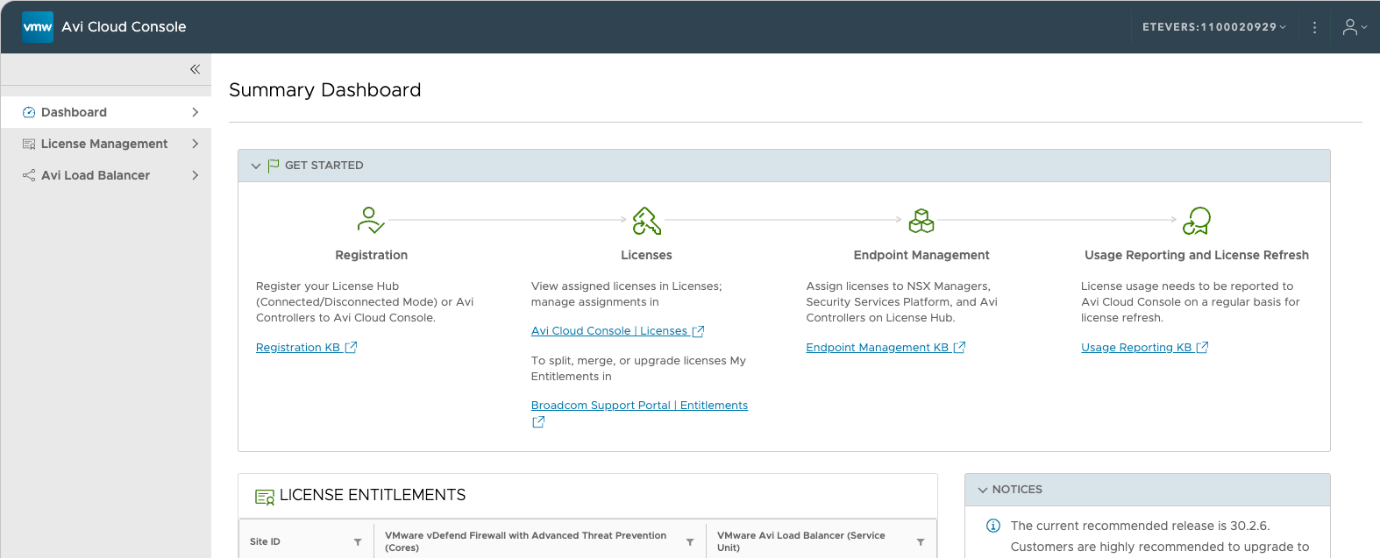The image size is (1380, 558).
Task: Click the info icon in the Notices panel
Action: click(993, 526)
